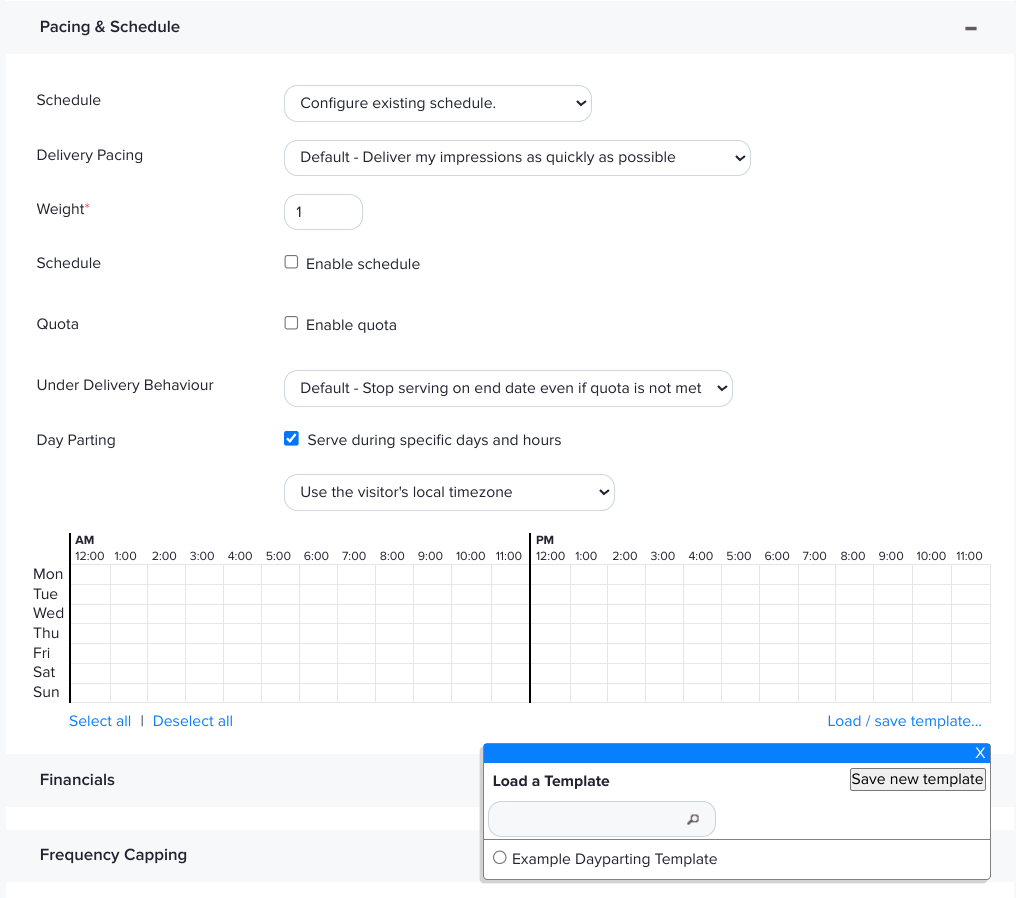The width and height of the screenshot is (1016, 898).
Task: Click the template search field
Action: point(602,819)
